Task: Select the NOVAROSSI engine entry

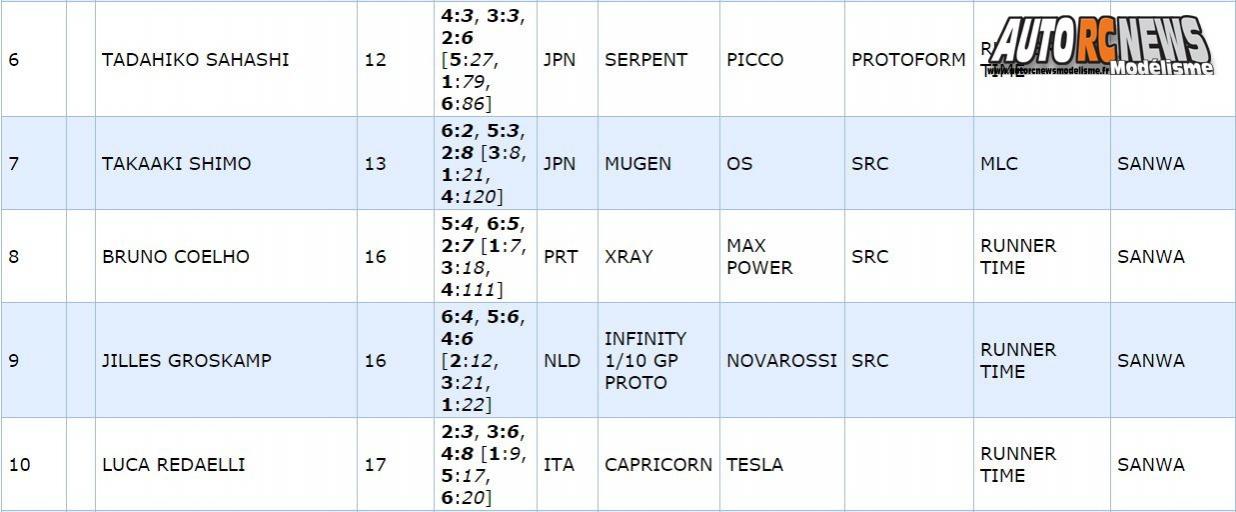Action: tap(782, 360)
